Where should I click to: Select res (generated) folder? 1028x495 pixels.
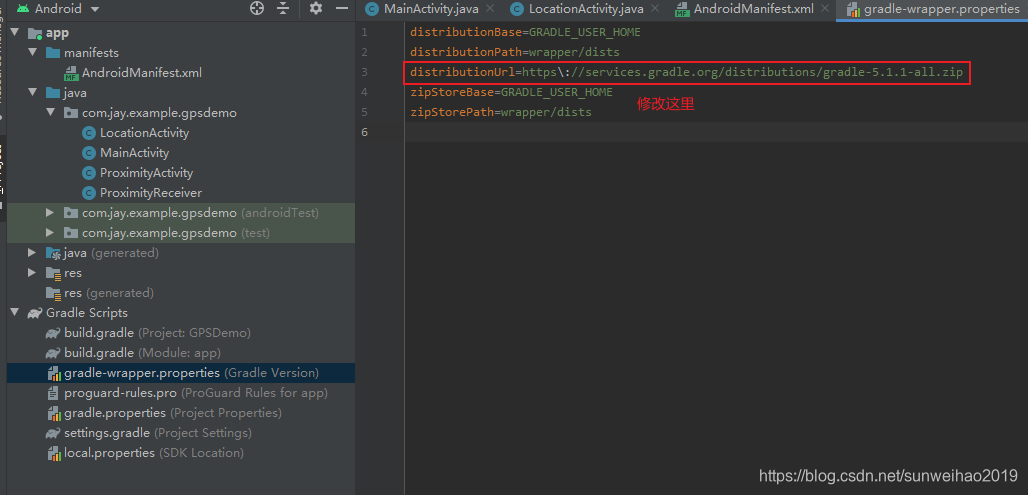coord(109,292)
